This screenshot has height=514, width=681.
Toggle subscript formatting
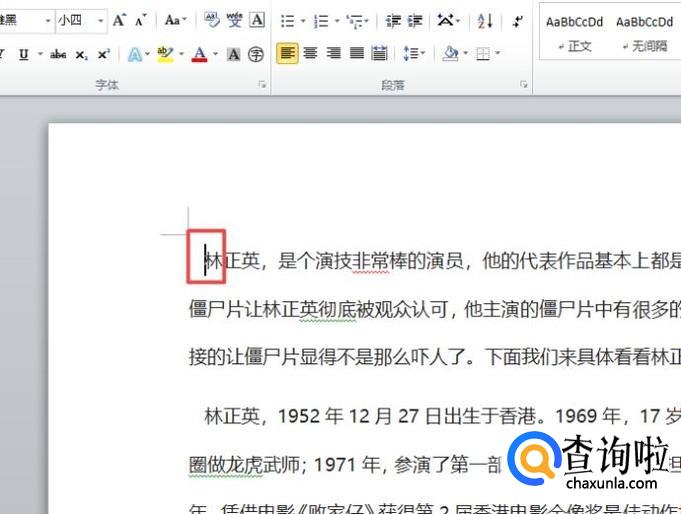click(x=81, y=55)
